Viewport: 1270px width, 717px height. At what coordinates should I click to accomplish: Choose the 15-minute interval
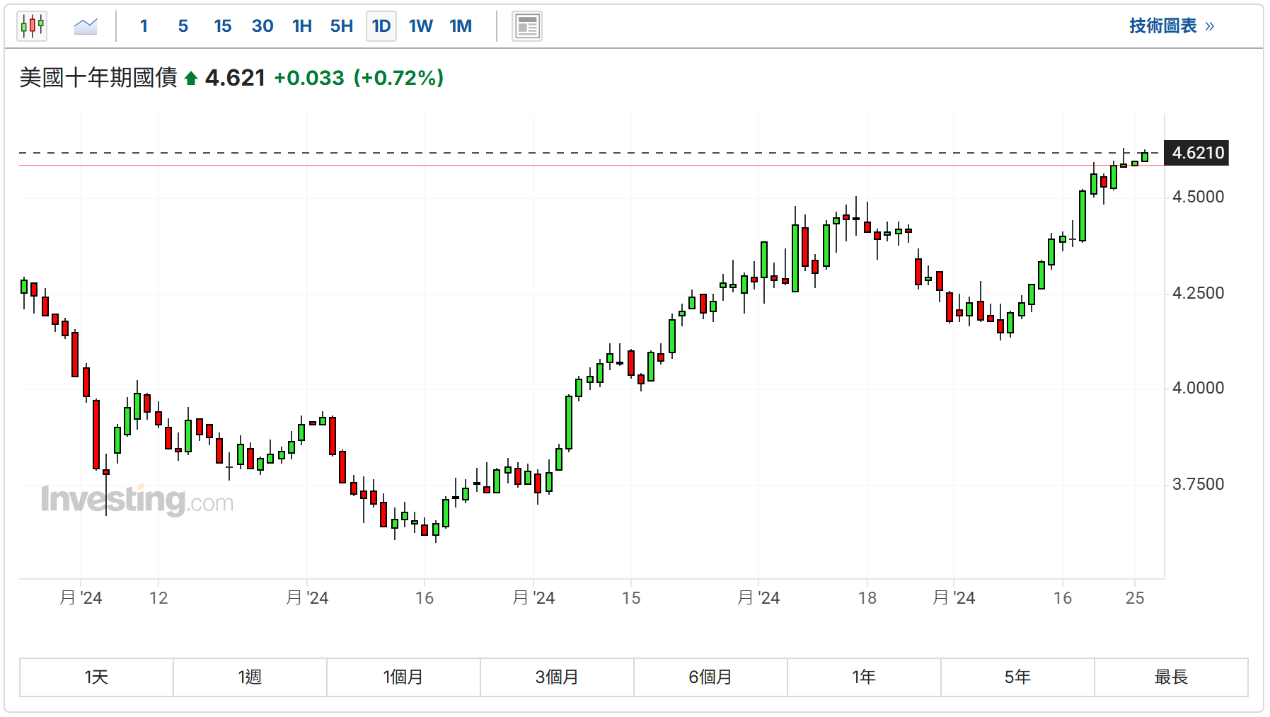click(x=222, y=26)
